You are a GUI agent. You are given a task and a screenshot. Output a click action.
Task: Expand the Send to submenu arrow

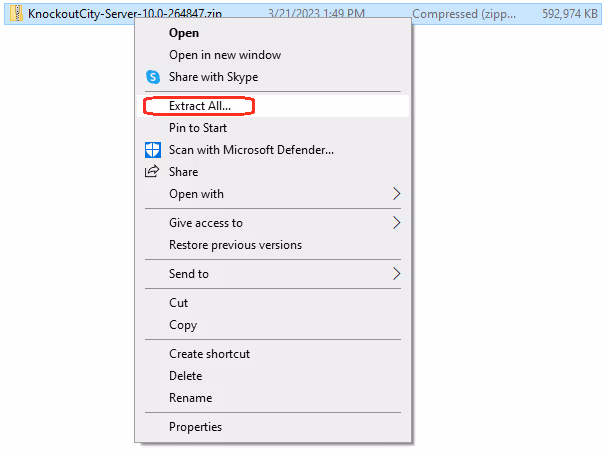click(396, 274)
